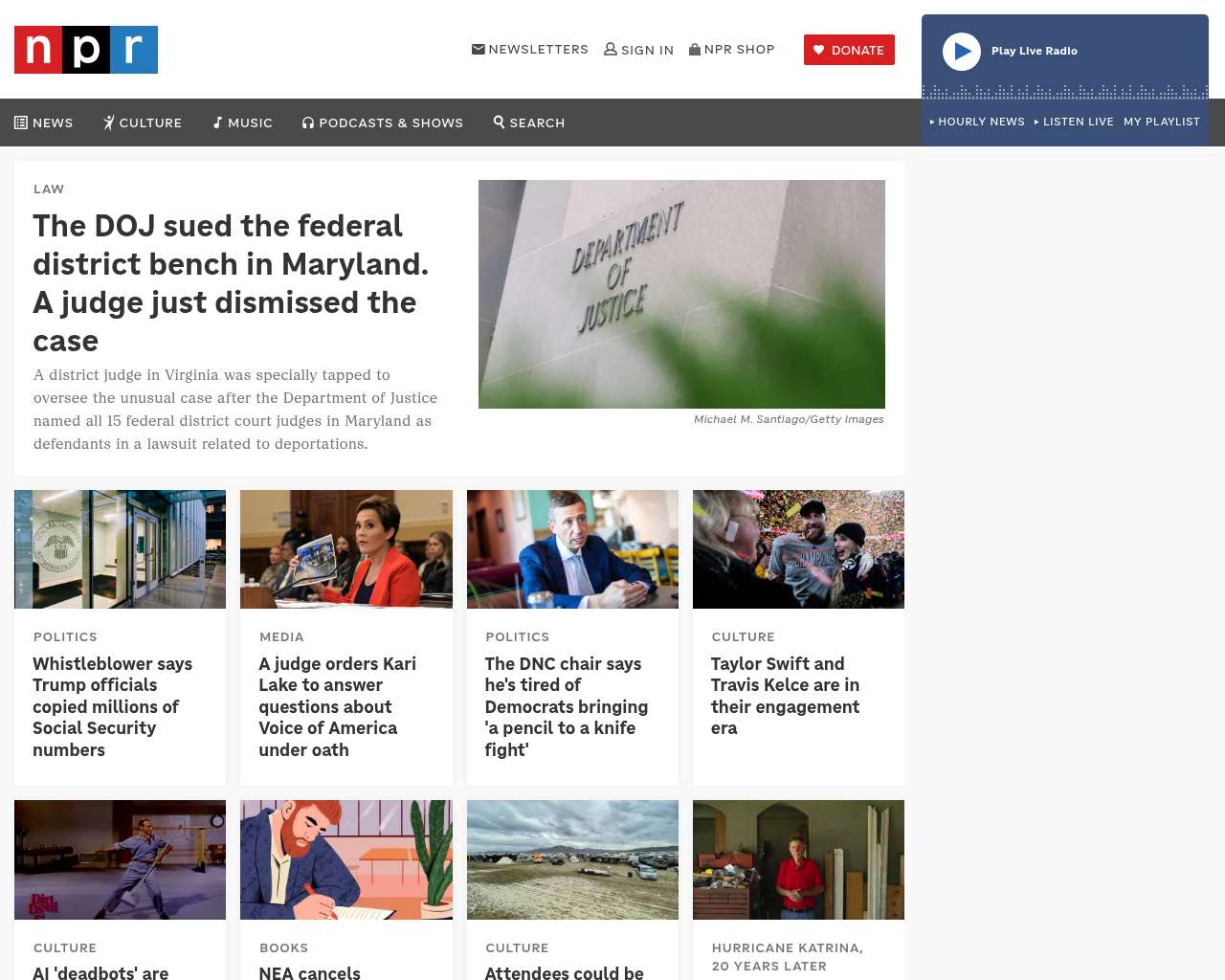Open Kari Lake Voice of America story
Screen dimensions: 1225x980
[338, 706]
